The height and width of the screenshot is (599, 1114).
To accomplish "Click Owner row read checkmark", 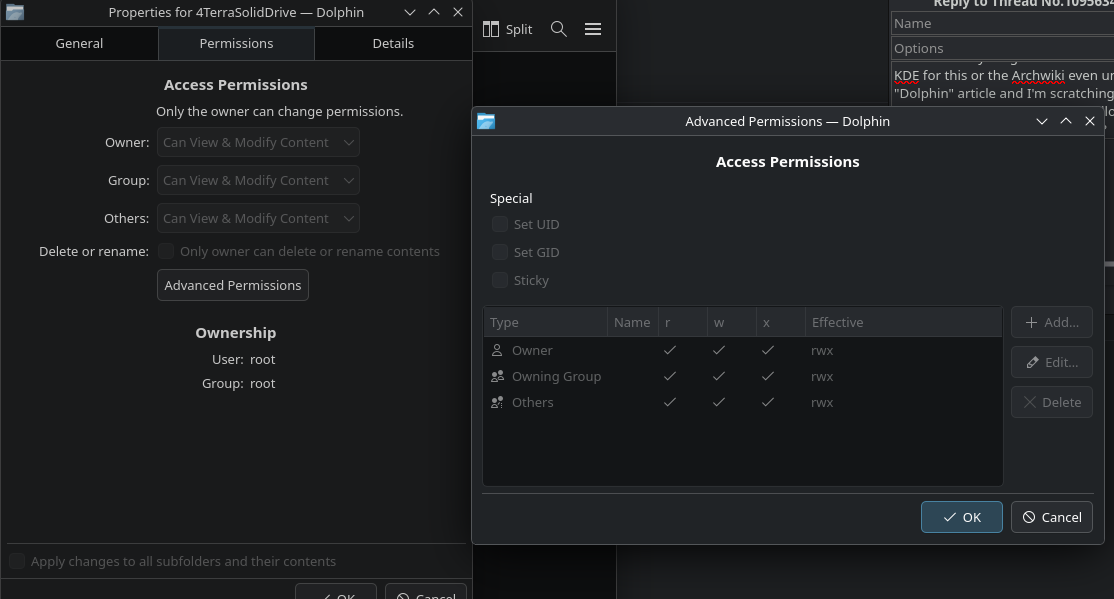I will pyautogui.click(x=669, y=350).
